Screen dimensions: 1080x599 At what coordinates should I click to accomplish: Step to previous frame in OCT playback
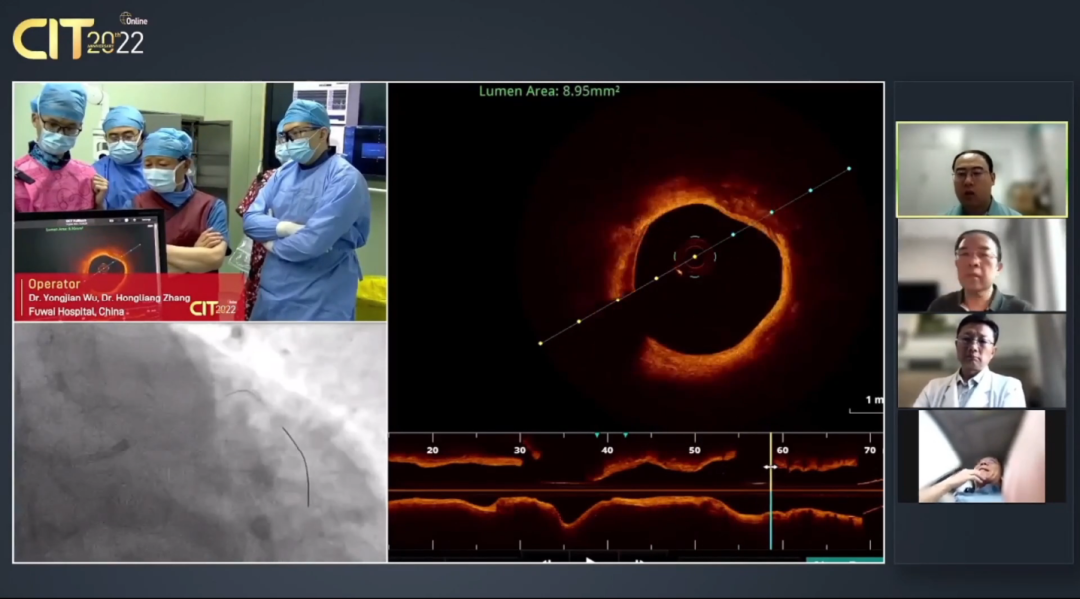pos(547,560)
